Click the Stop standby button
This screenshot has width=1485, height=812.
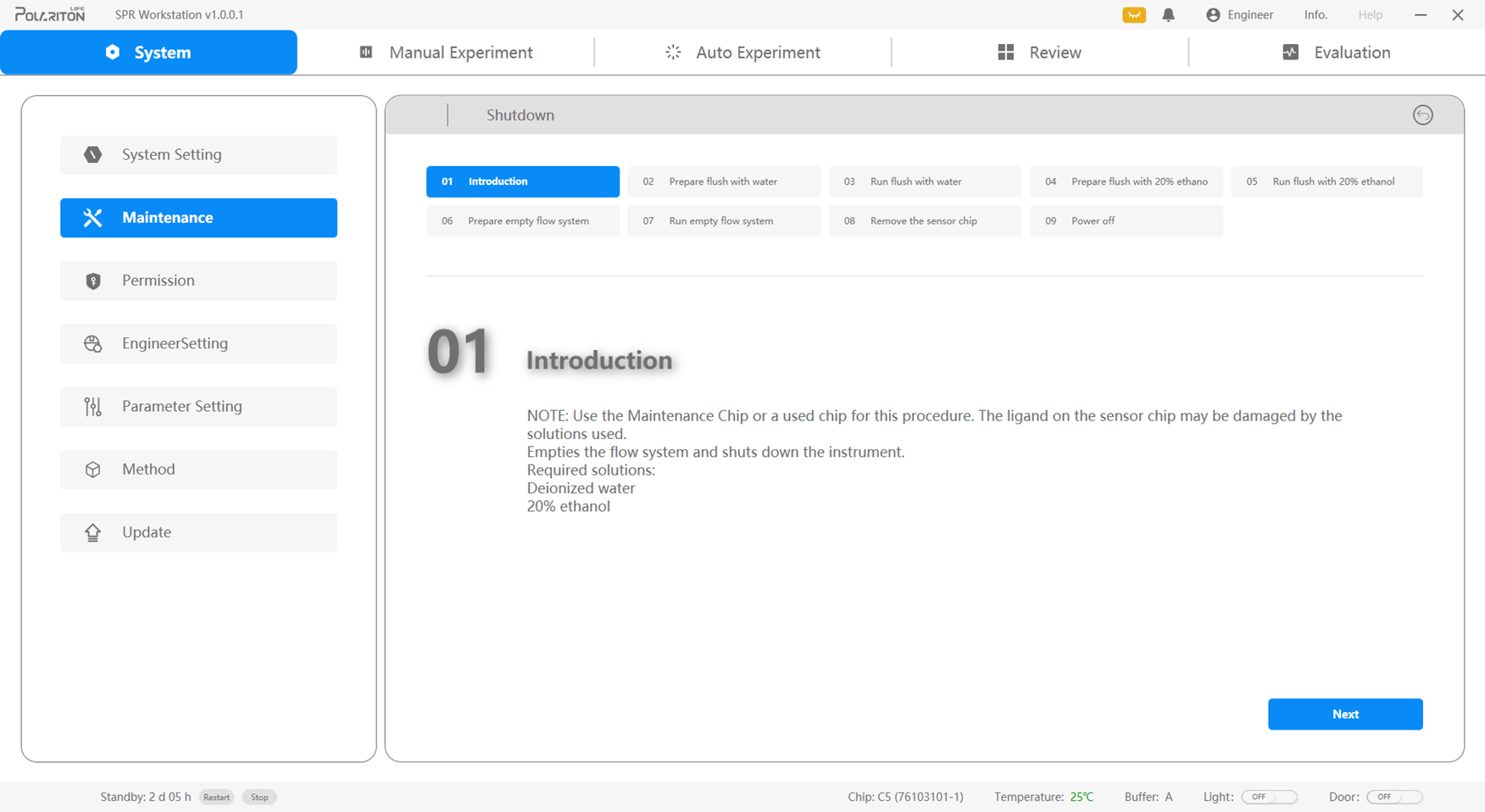coord(259,797)
